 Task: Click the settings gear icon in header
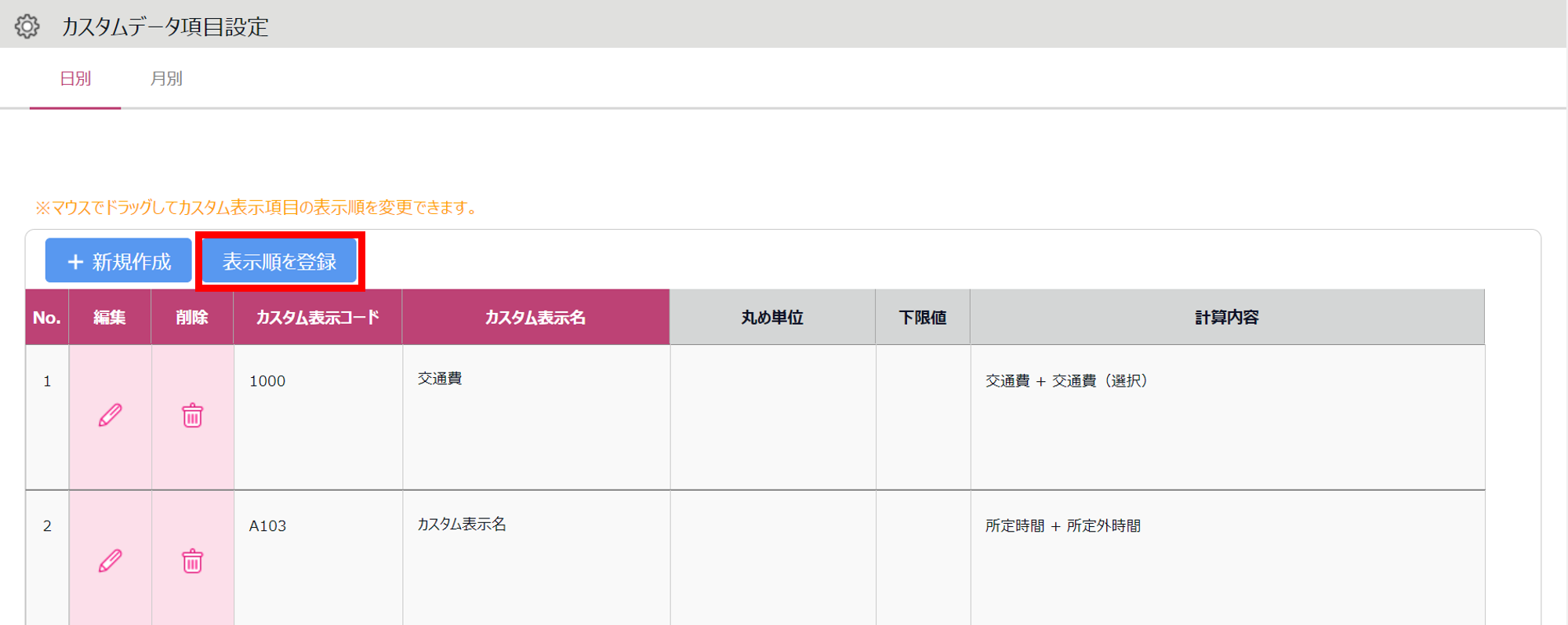[x=27, y=27]
